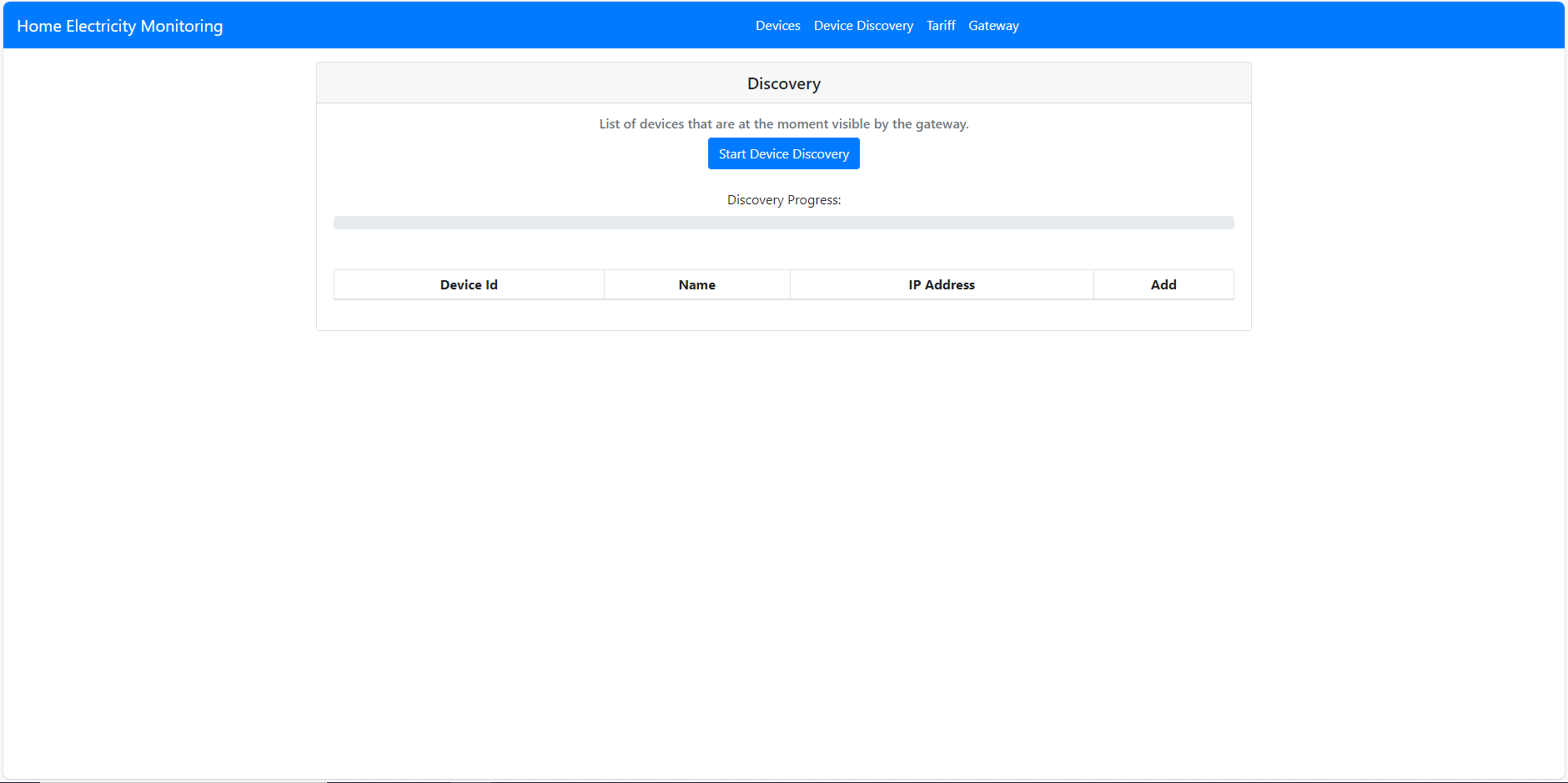
Task: Click the Home Electricity Monitoring brand link
Action: pyautogui.click(x=119, y=26)
